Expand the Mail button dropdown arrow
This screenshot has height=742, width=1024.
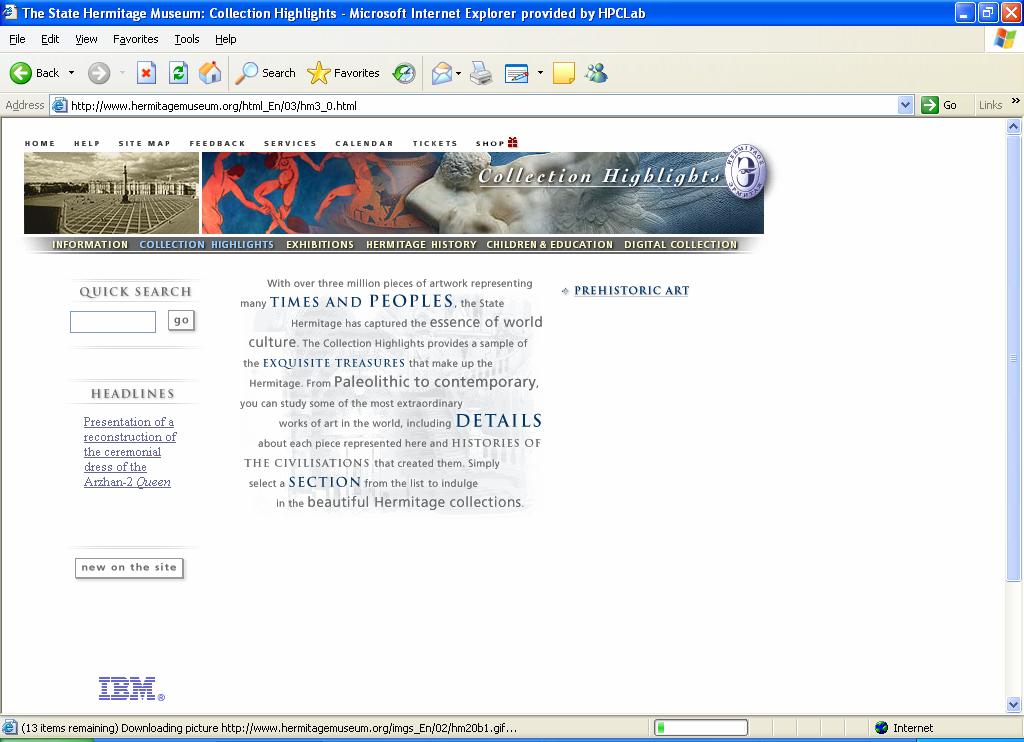[458, 73]
